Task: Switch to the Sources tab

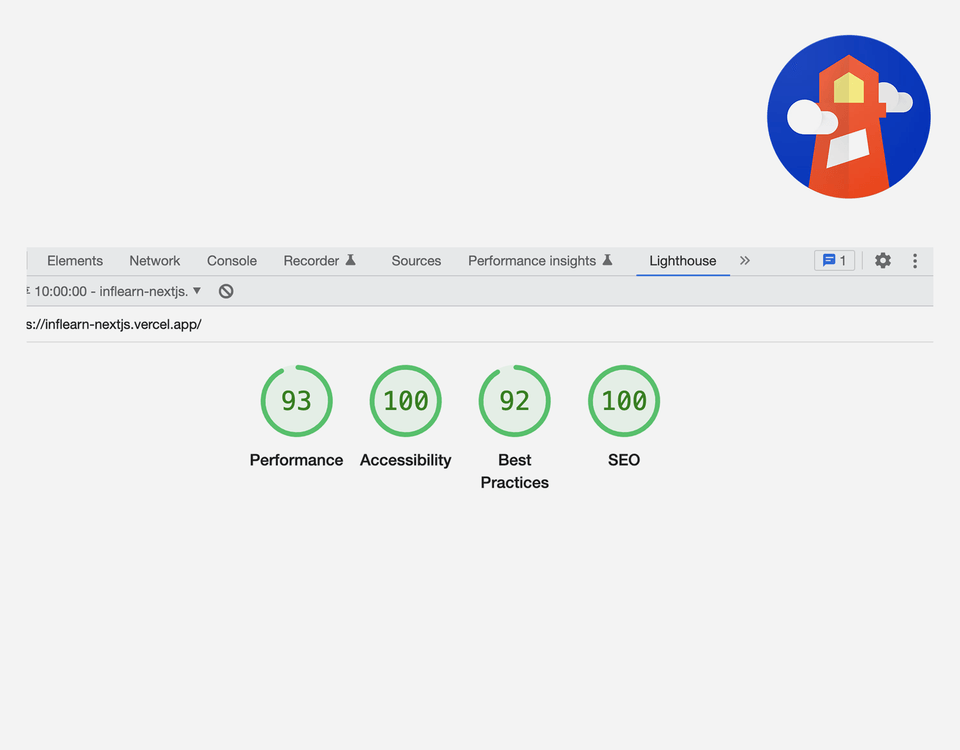Action: [416, 261]
